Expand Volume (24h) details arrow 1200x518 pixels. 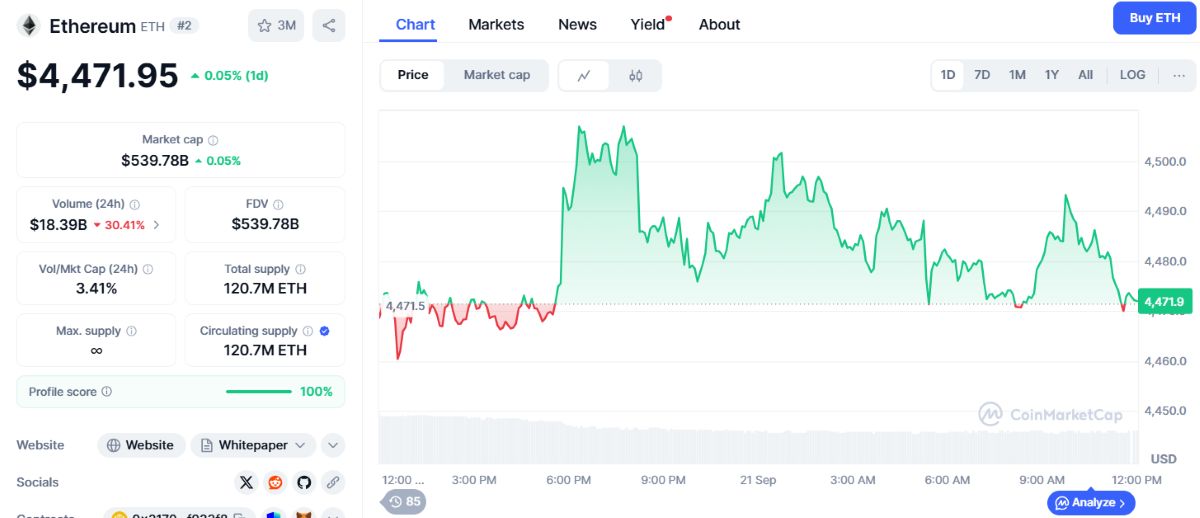coord(157,225)
